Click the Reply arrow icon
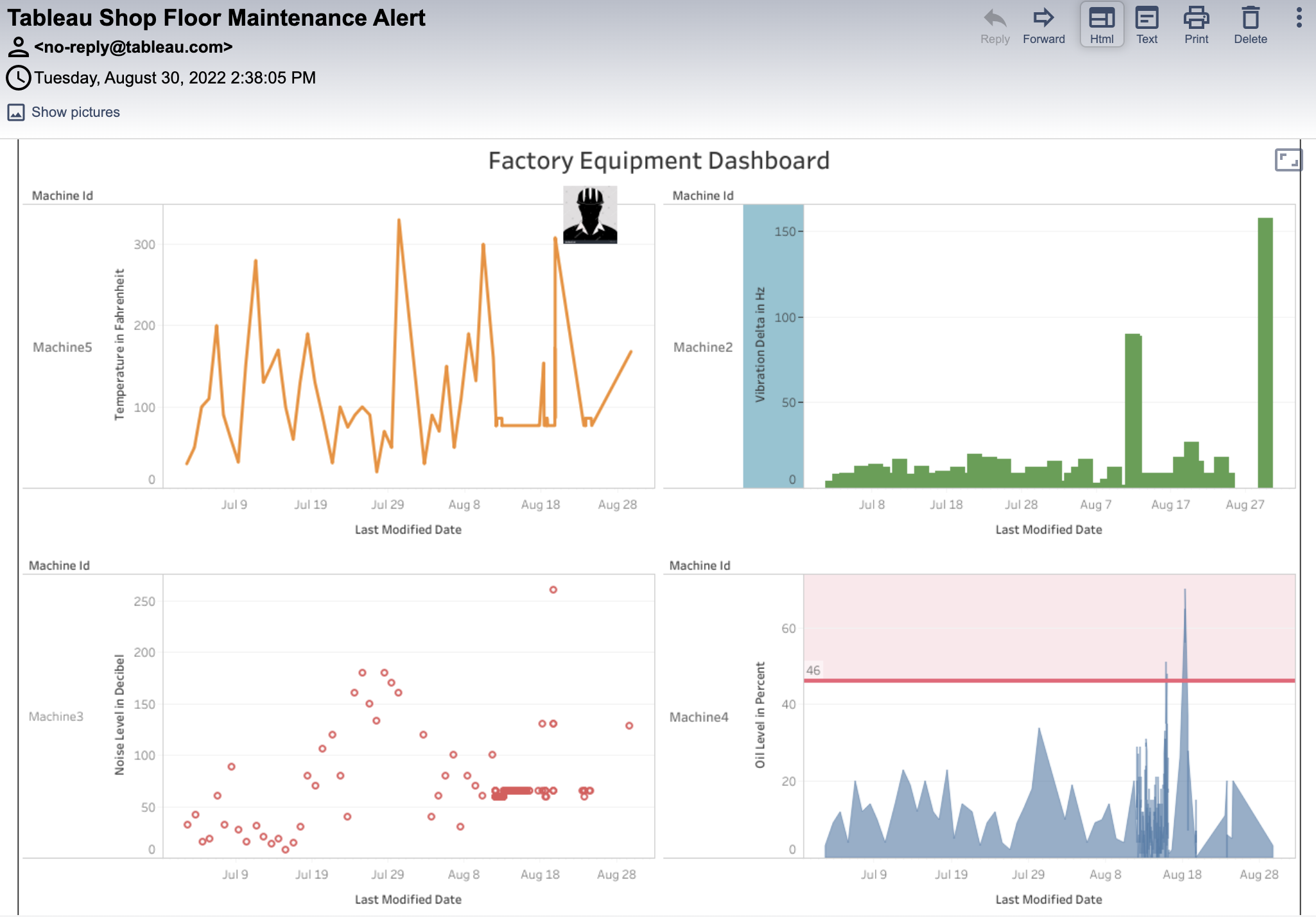 [x=995, y=18]
